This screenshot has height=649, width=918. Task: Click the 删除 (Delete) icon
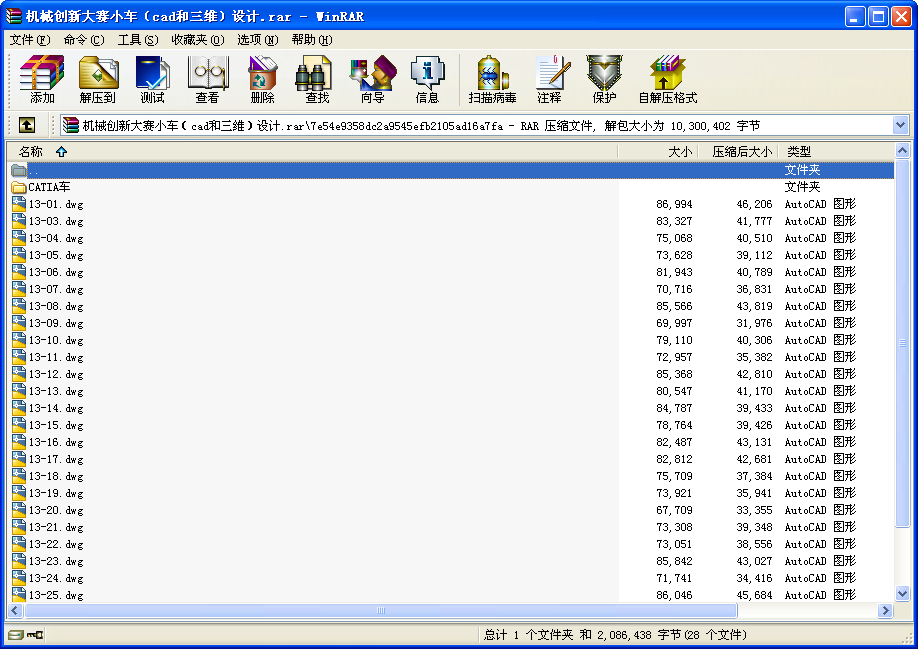tap(262, 80)
